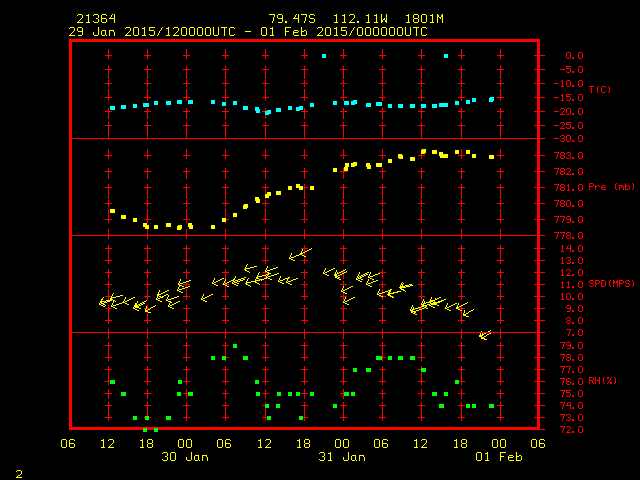Click the elevation label 1801M
The width and height of the screenshot is (640, 480).
(x=424, y=19)
